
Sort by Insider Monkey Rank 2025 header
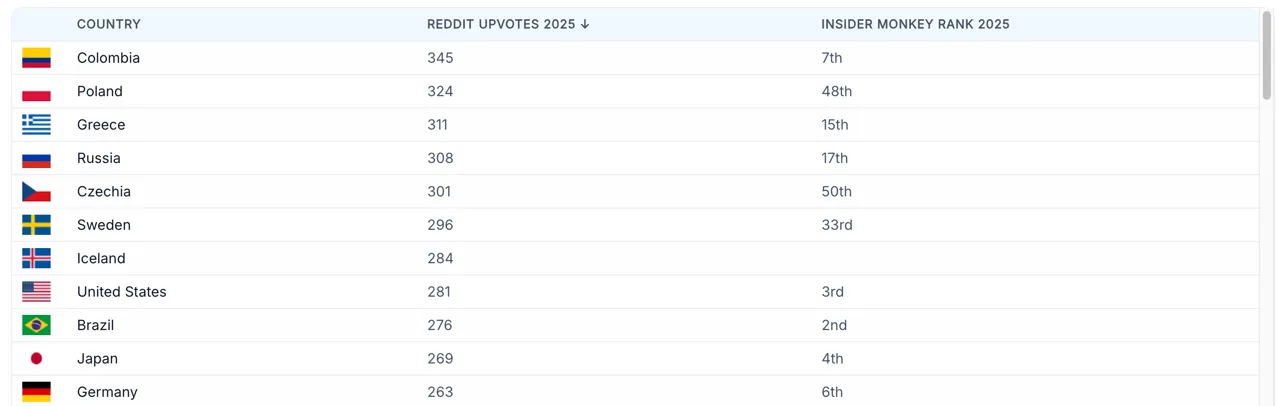point(915,24)
